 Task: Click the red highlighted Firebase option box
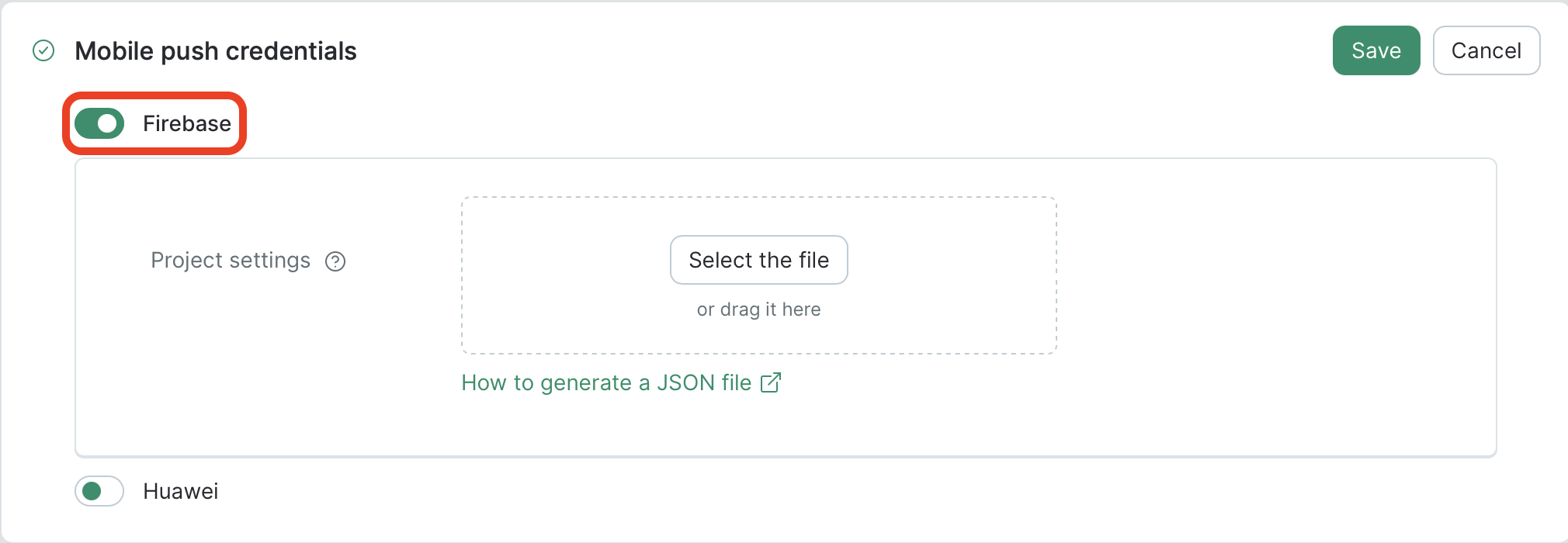point(154,123)
